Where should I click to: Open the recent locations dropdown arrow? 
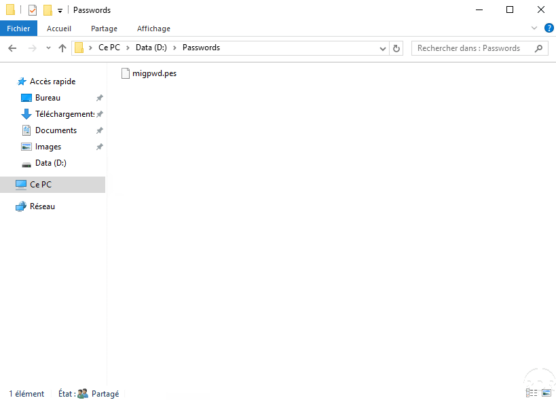pyautogui.click(x=48, y=48)
